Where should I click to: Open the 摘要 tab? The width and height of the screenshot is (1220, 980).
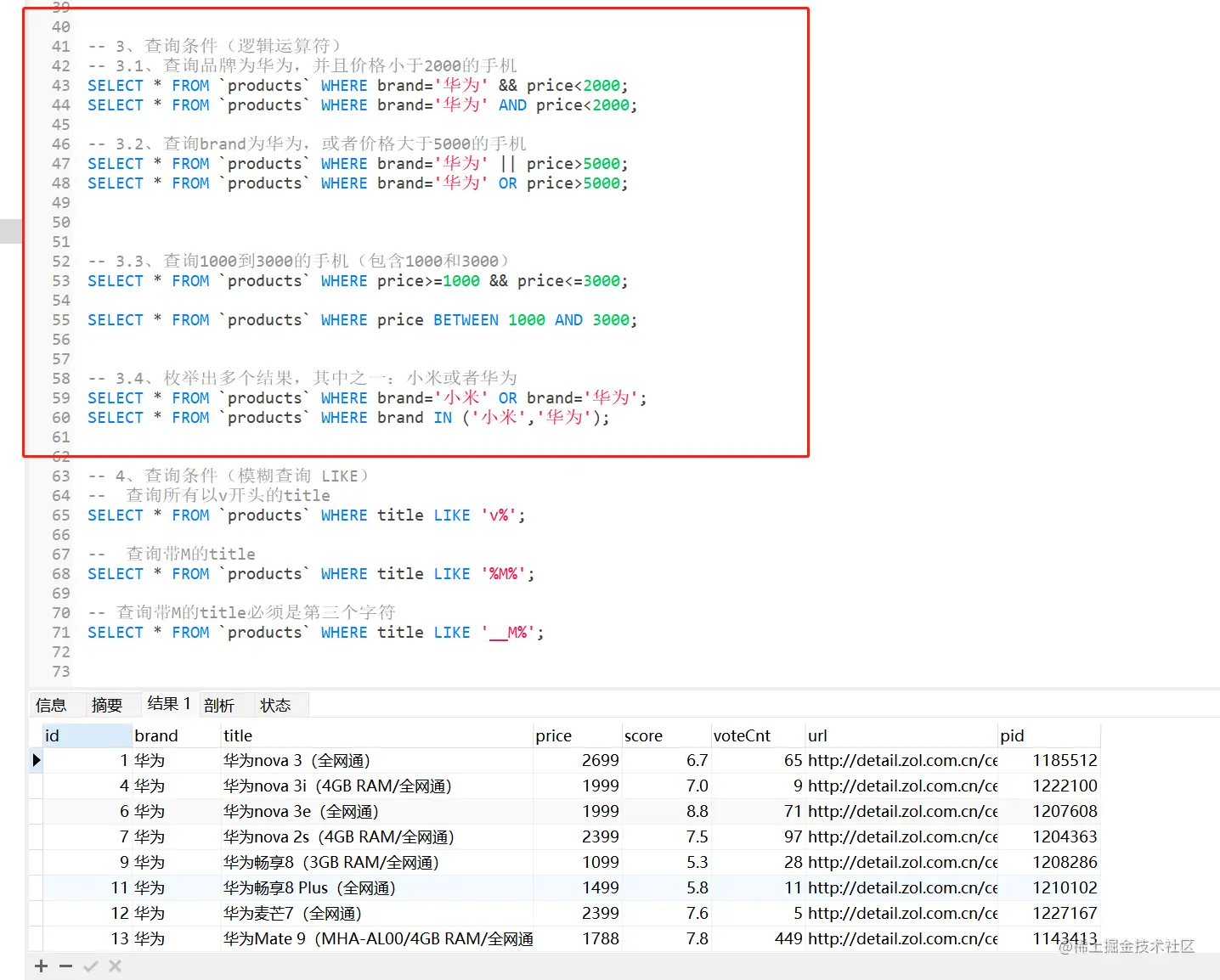[x=107, y=705]
